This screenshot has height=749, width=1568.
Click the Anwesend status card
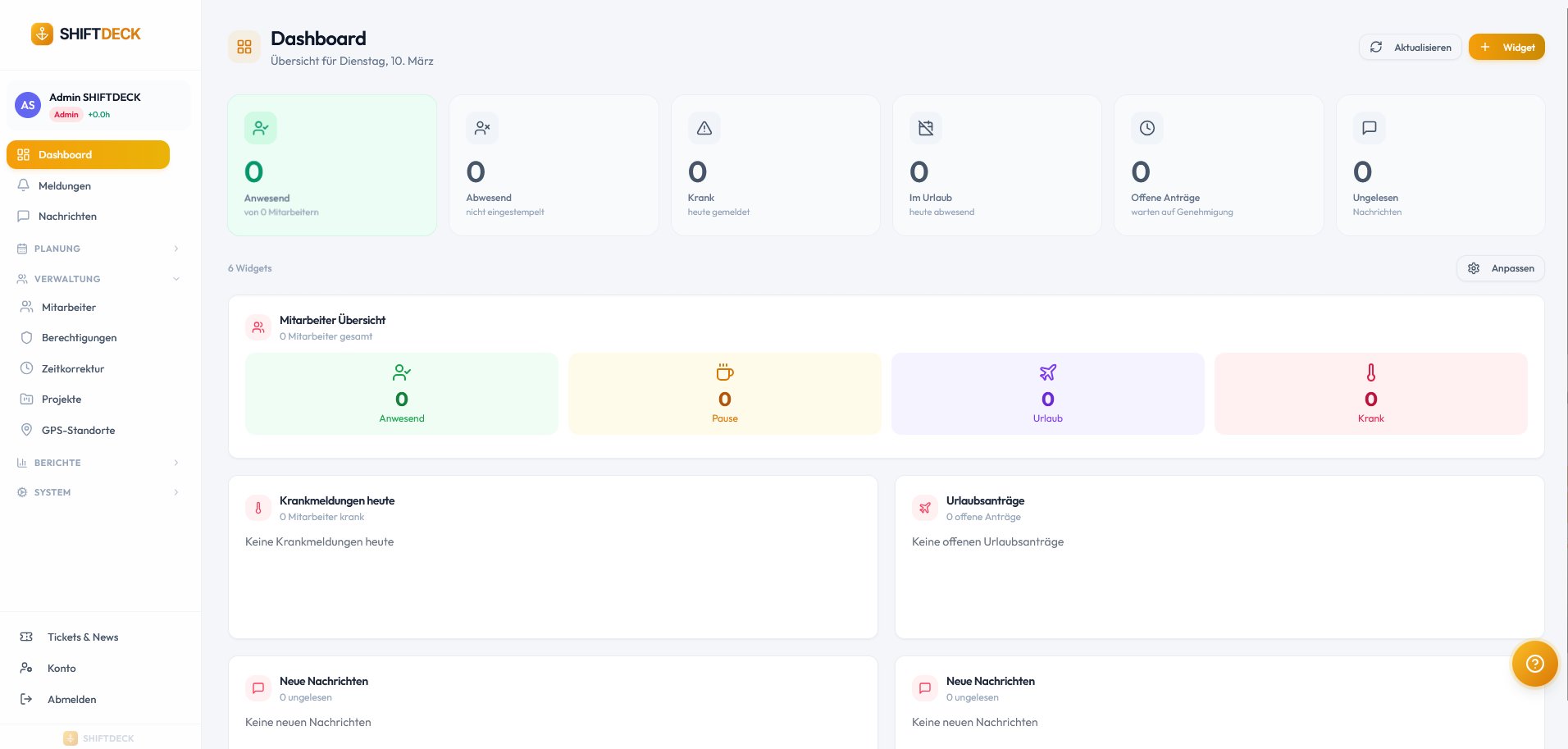tap(331, 165)
